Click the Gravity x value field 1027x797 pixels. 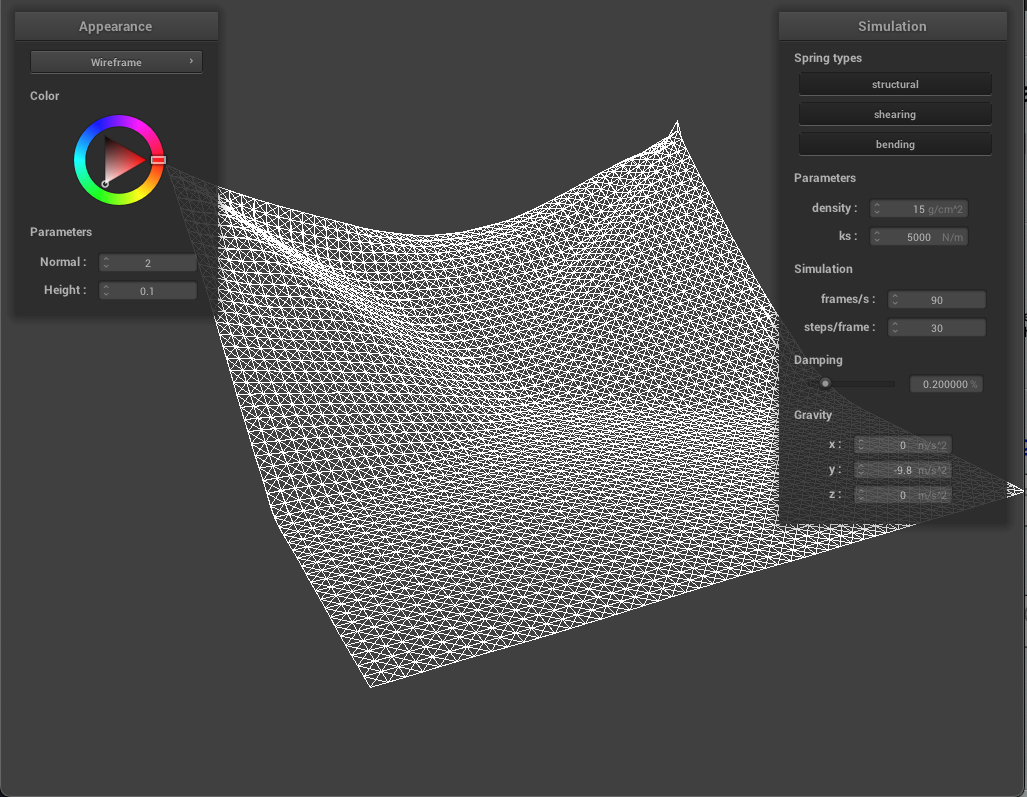coord(903,445)
